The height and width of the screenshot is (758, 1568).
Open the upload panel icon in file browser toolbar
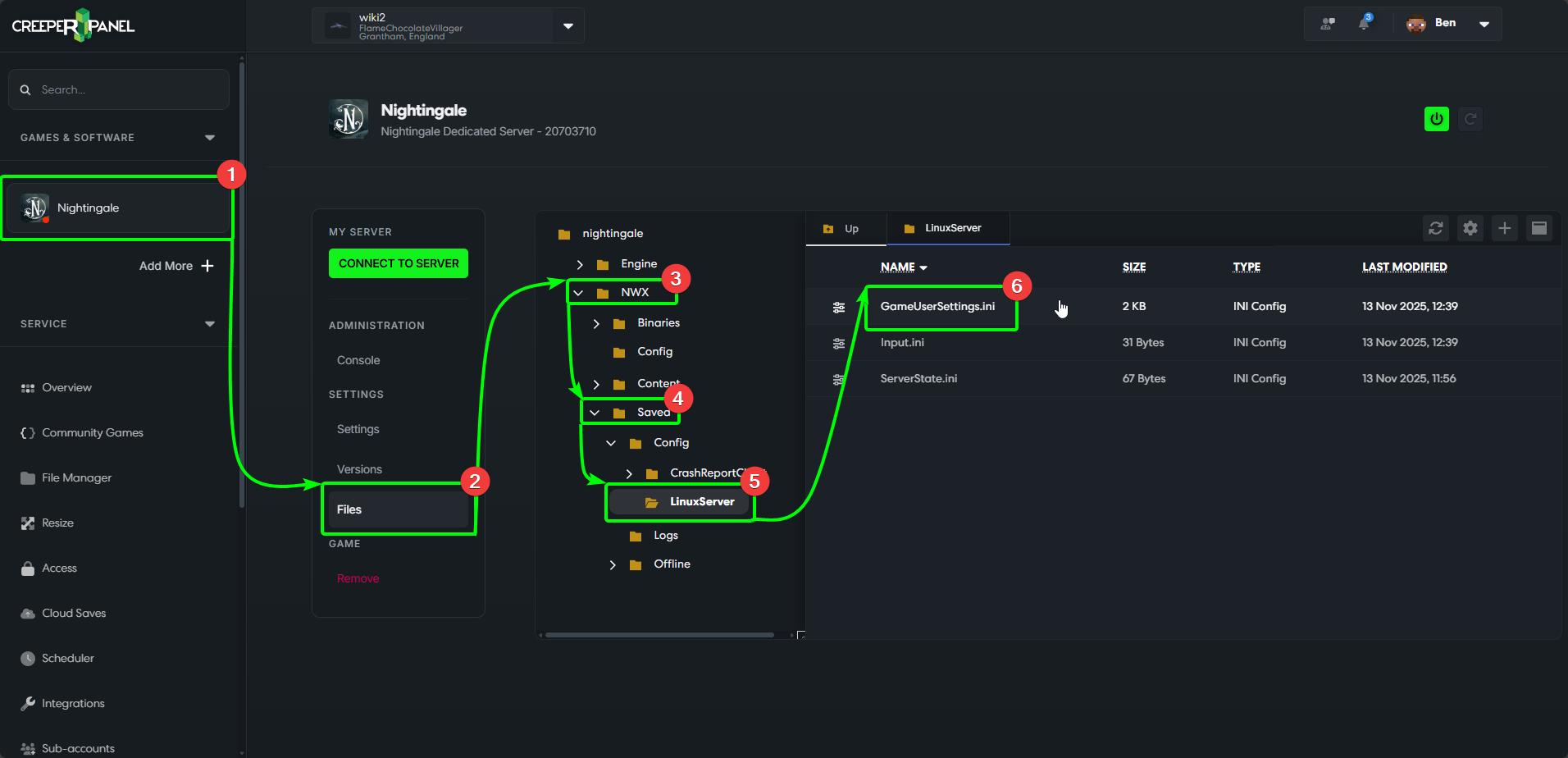click(1538, 228)
